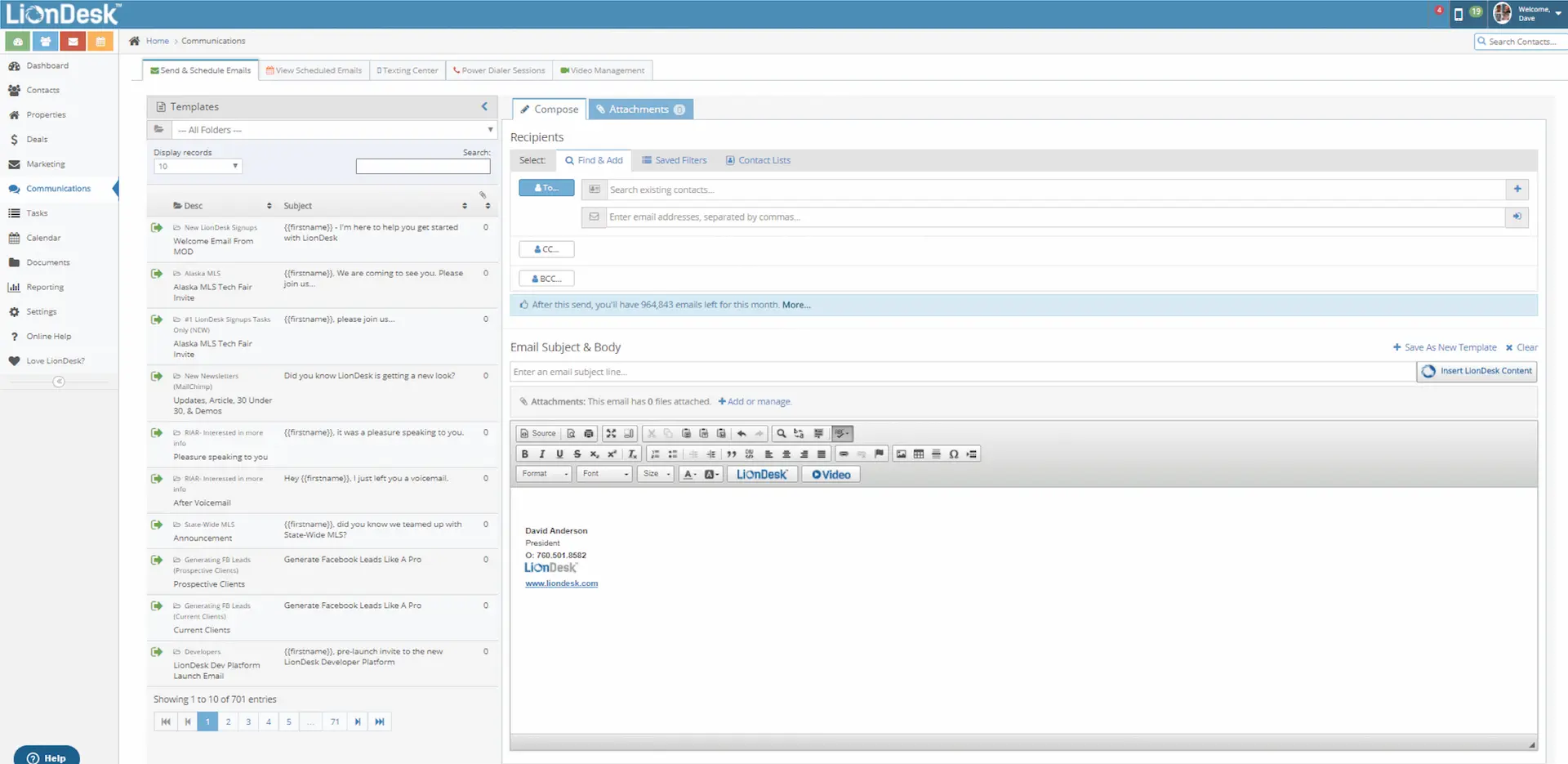Insert special character omega icon
1568x764 pixels.
(x=953, y=454)
